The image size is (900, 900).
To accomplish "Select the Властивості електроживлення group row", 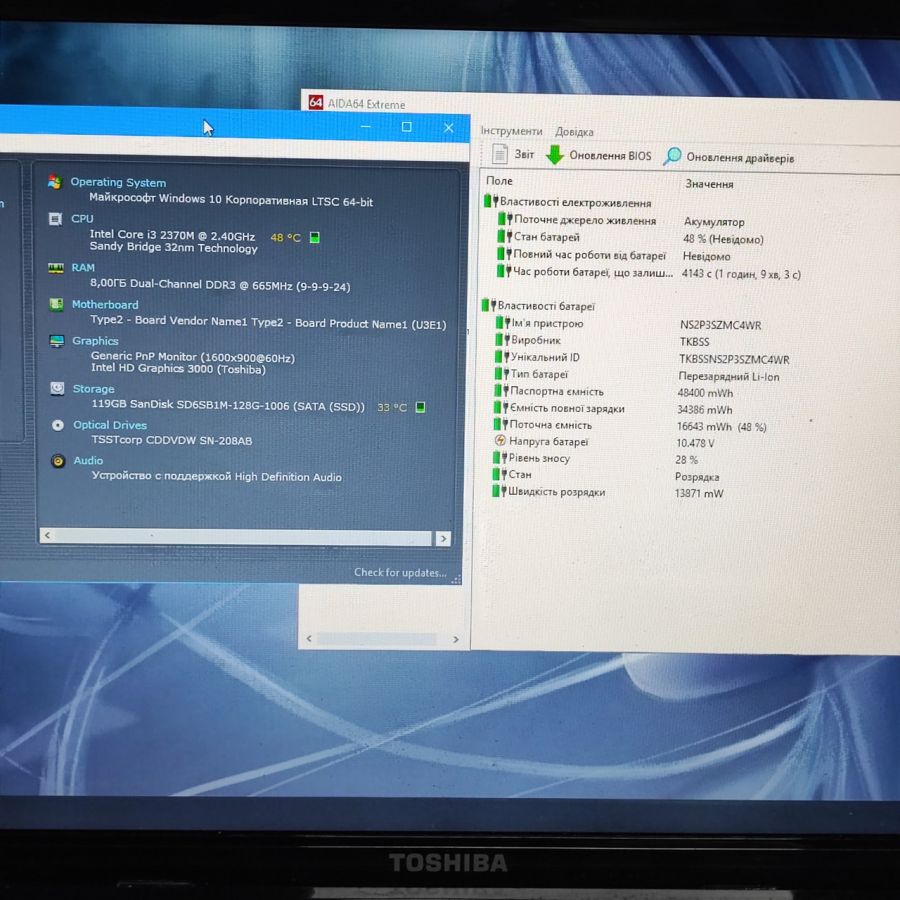I will coord(567,202).
